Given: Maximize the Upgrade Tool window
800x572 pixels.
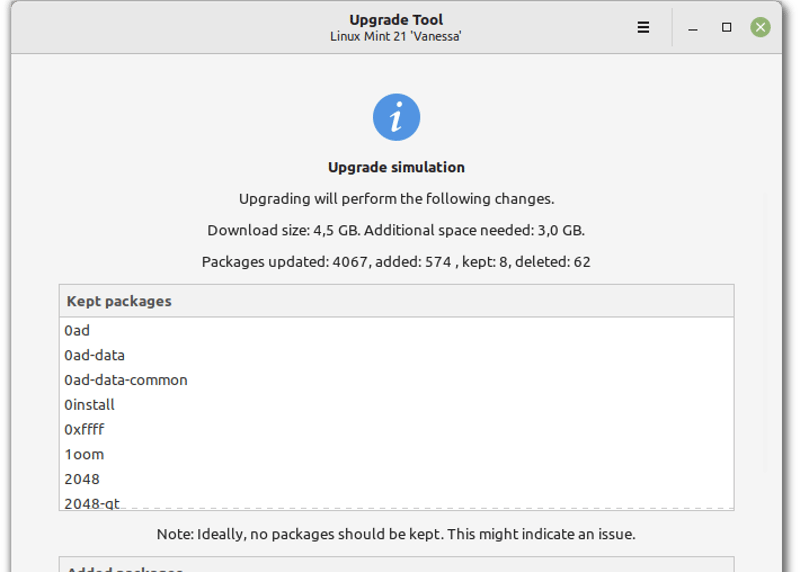Looking at the screenshot, I should 727,28.
